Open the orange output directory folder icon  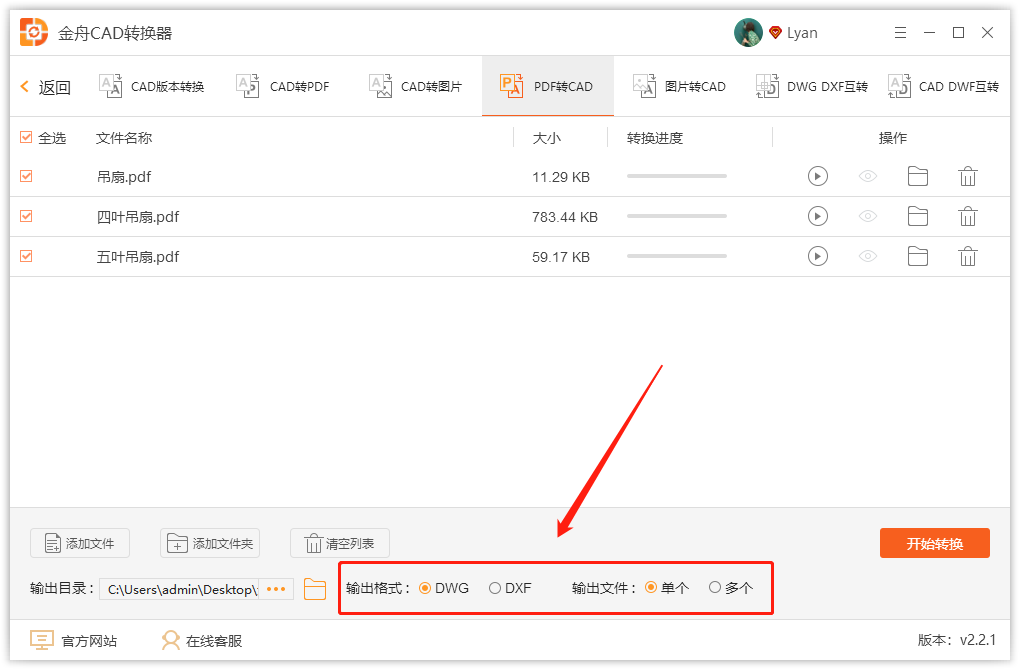pyautogui.click(x=314, y=589)
